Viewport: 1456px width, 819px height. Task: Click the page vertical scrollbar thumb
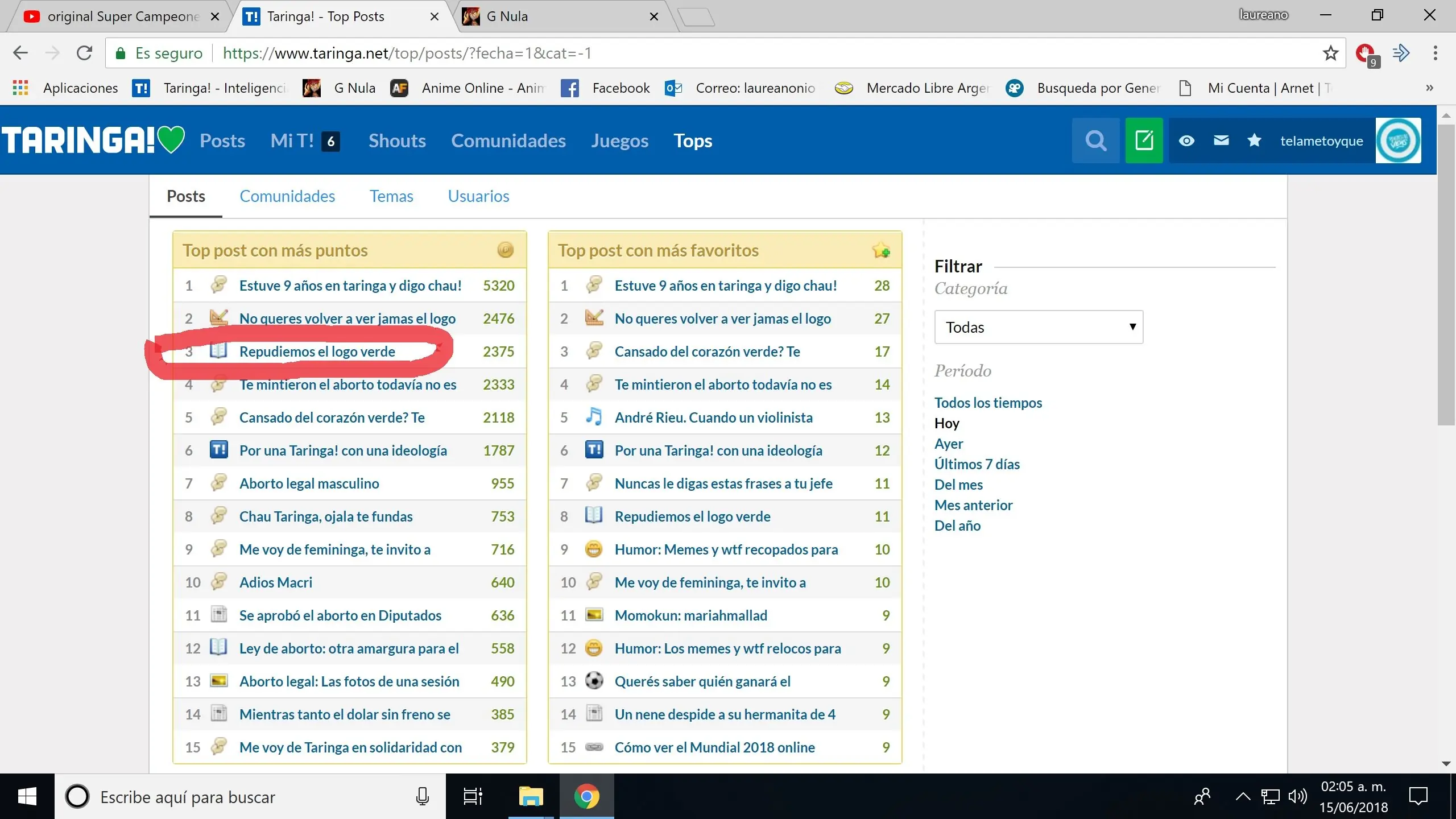1445,273
